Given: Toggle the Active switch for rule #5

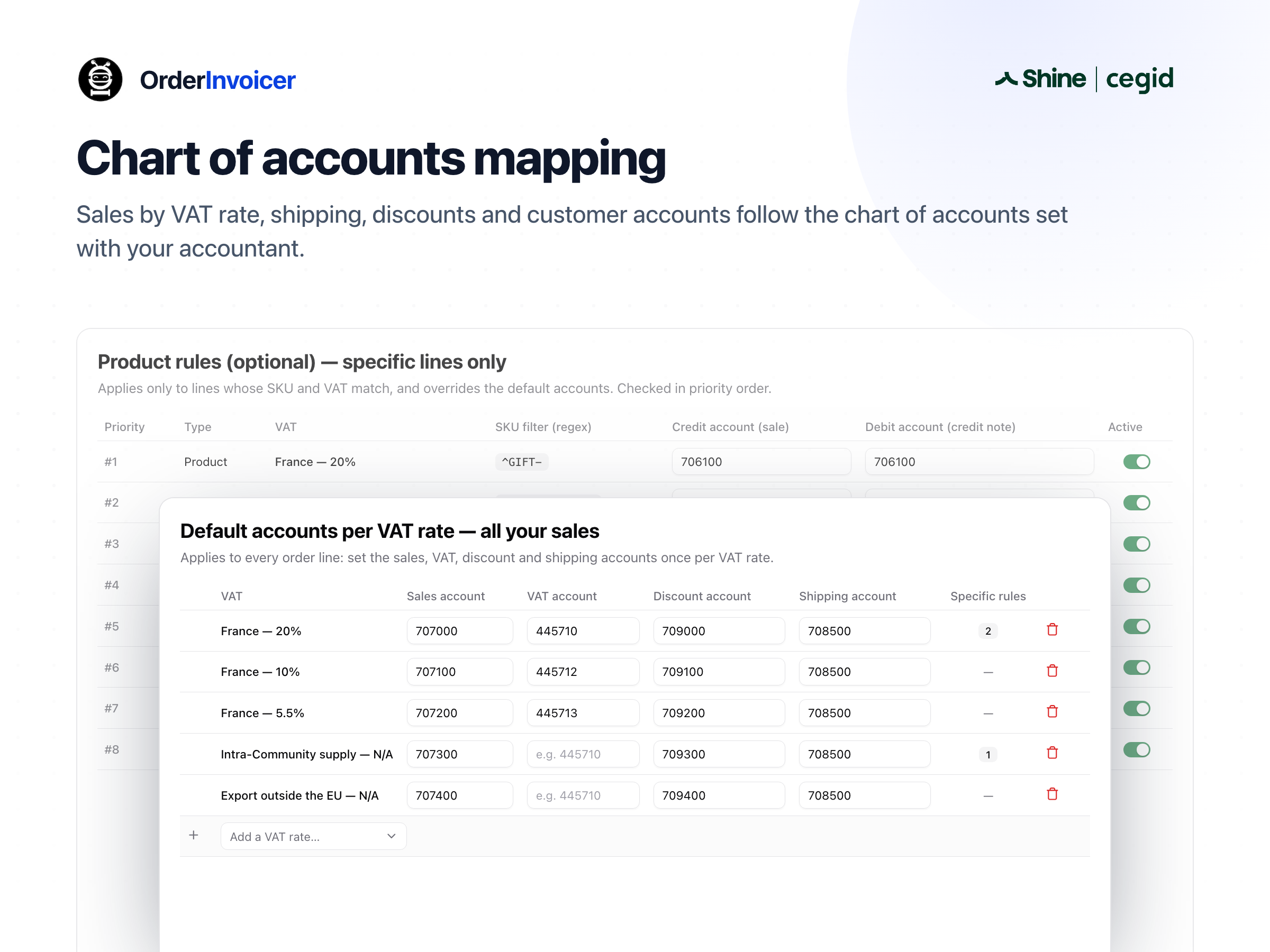Looking at the screenshot, I should tap(1137, 627).
